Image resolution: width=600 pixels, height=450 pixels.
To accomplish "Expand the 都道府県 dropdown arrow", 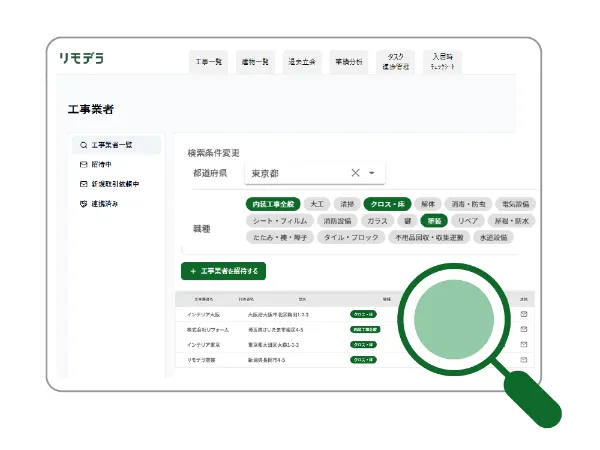I will coord(371,173).
